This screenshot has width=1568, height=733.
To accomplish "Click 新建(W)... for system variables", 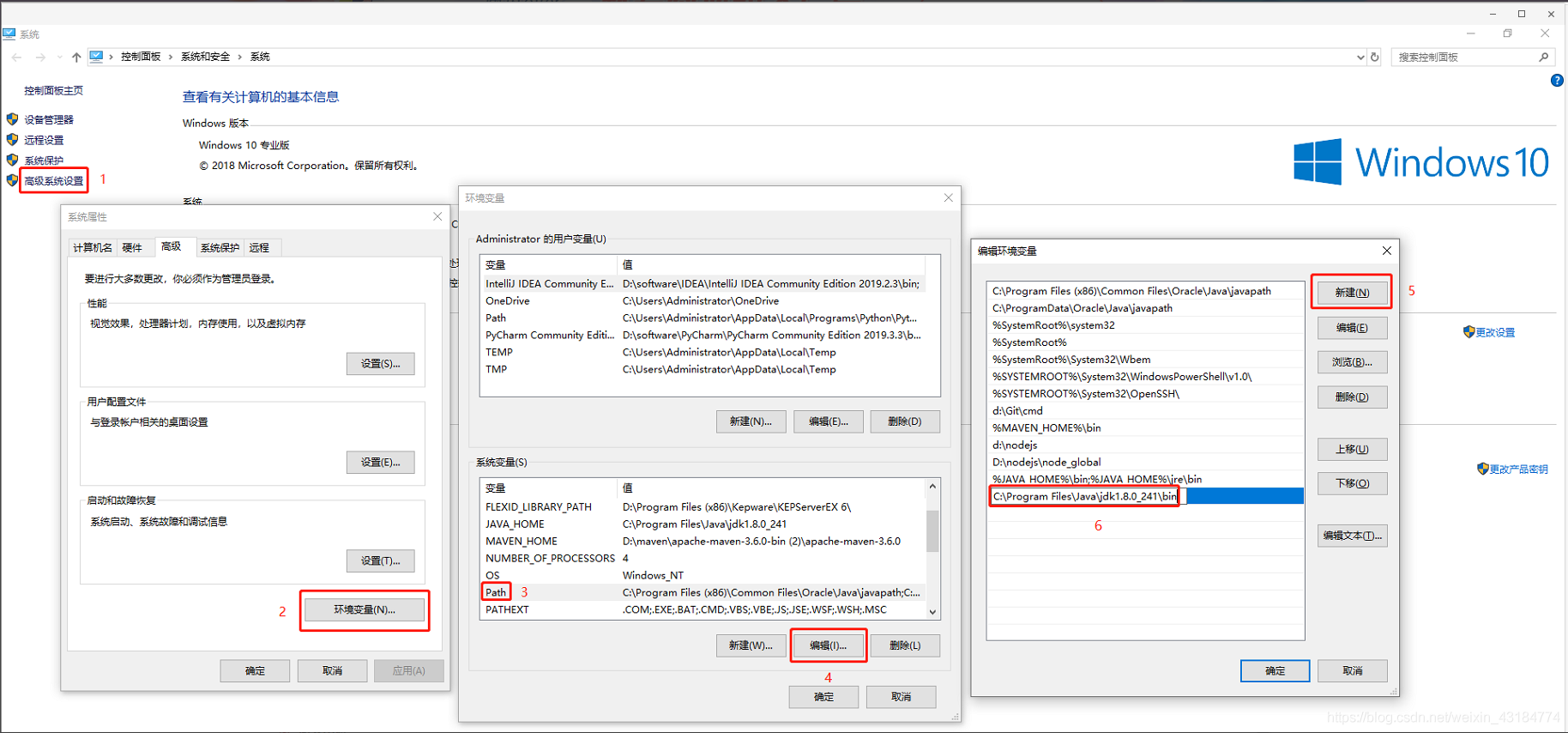I will pyautogui.click(x=751, y=645).
